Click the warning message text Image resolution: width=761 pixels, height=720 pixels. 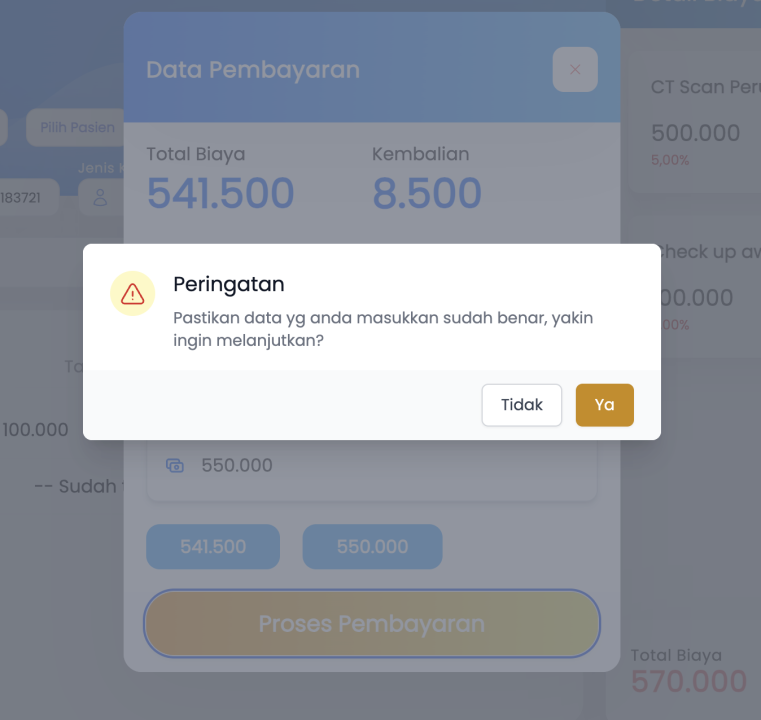(383, 328)
